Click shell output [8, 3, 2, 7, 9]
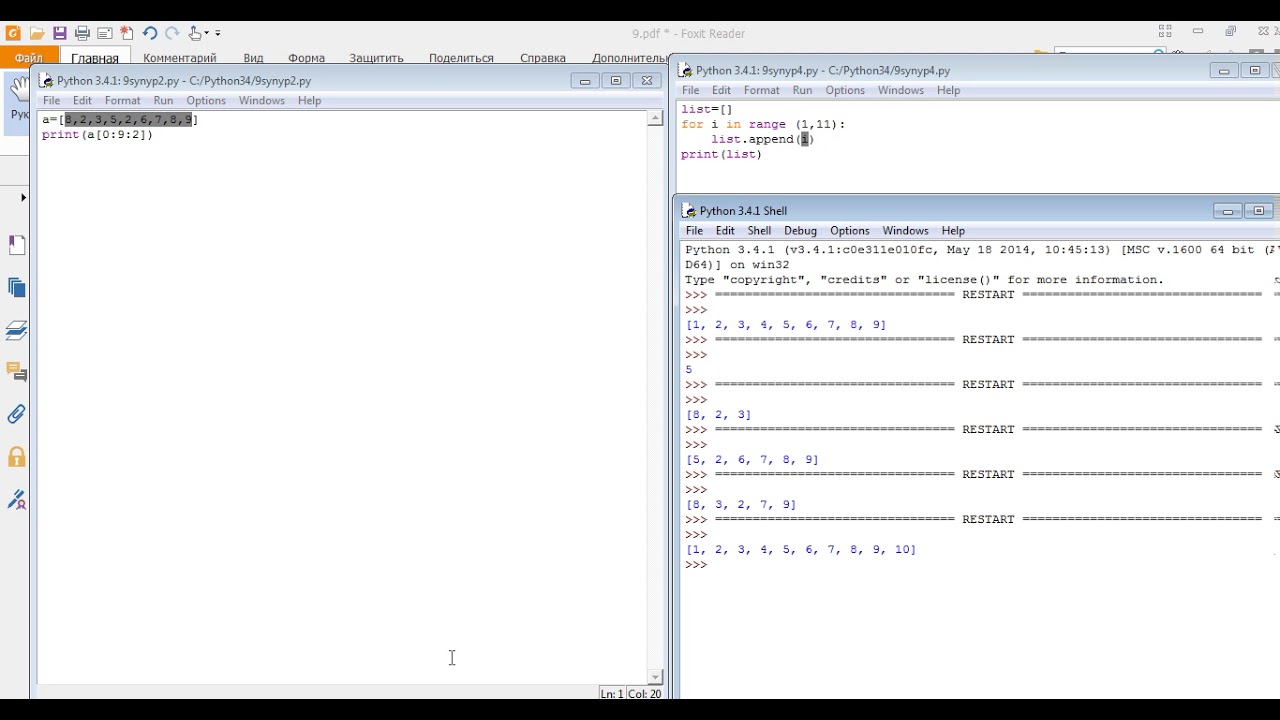This screenshot has height=720, width=1280. pos(741,505)
